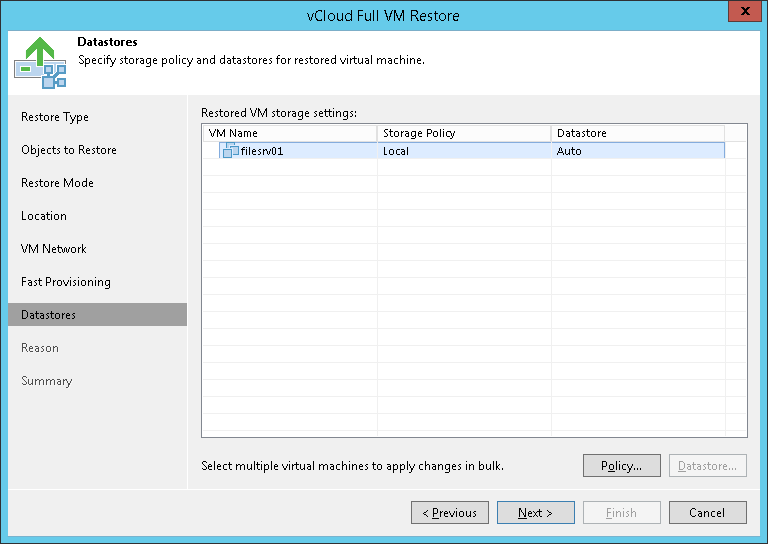The width and height of the screenshot is (768, 544).
Task: Select the Location step
Action: tap(44, 216)
